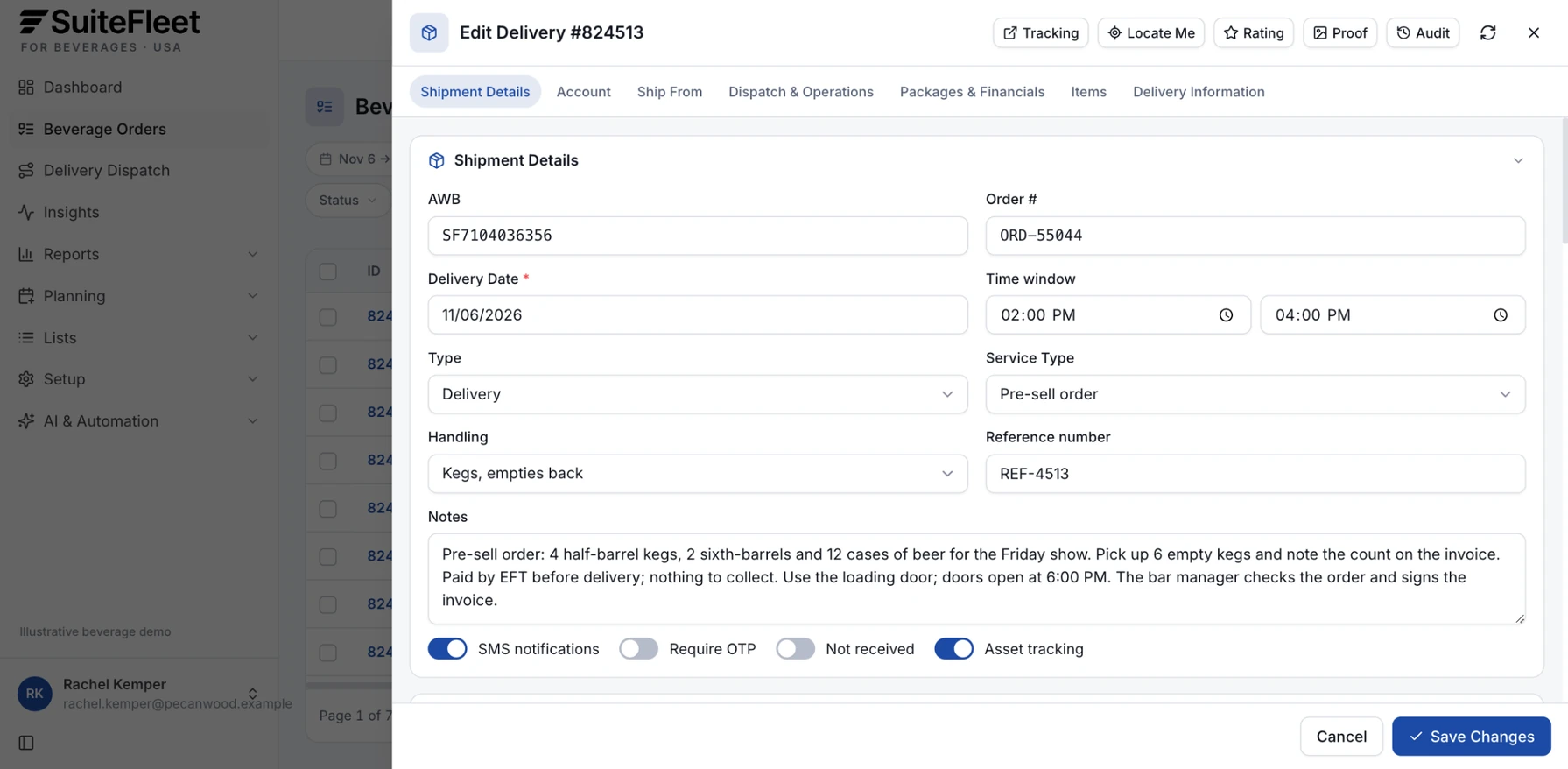
Task: Click the Planning calendar icon
Action: pyautogui.click(x=26, y=296)
